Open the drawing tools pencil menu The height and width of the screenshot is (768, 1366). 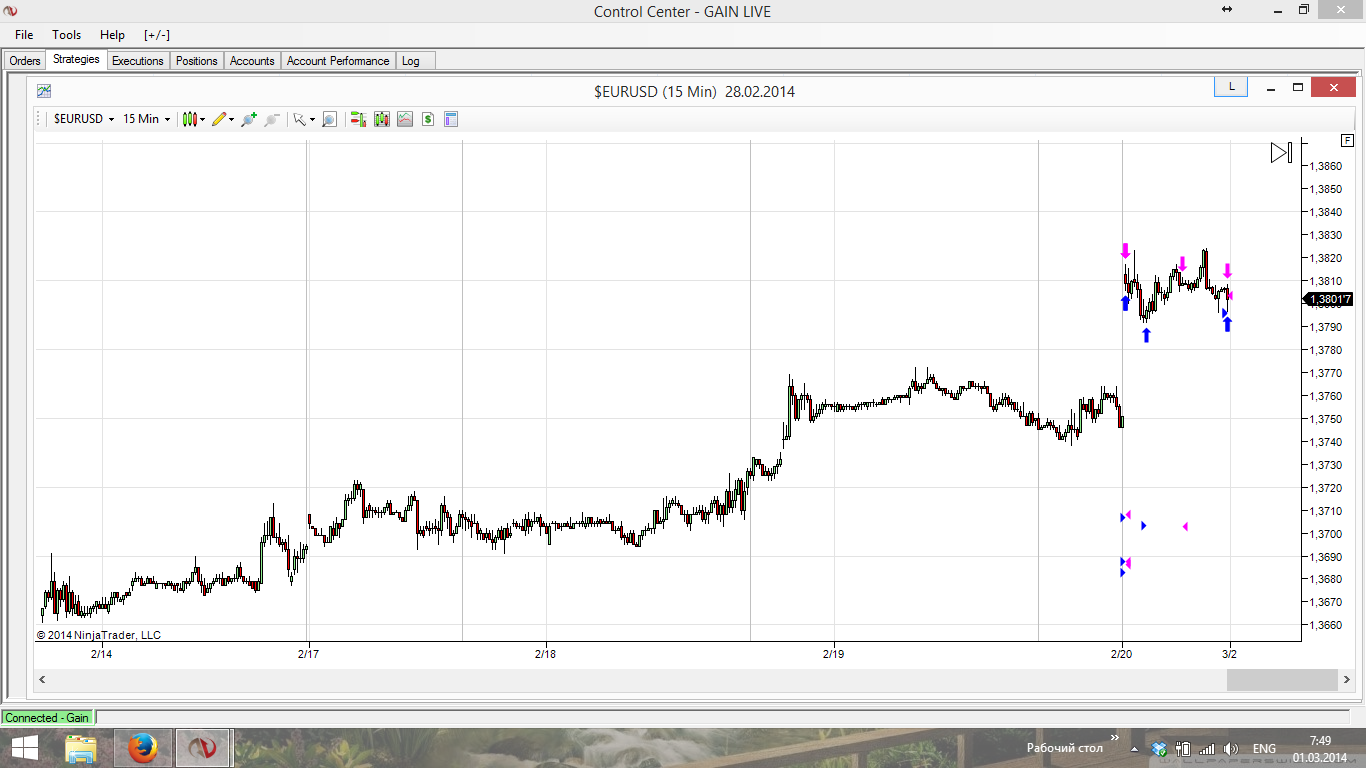pos(222,119)
